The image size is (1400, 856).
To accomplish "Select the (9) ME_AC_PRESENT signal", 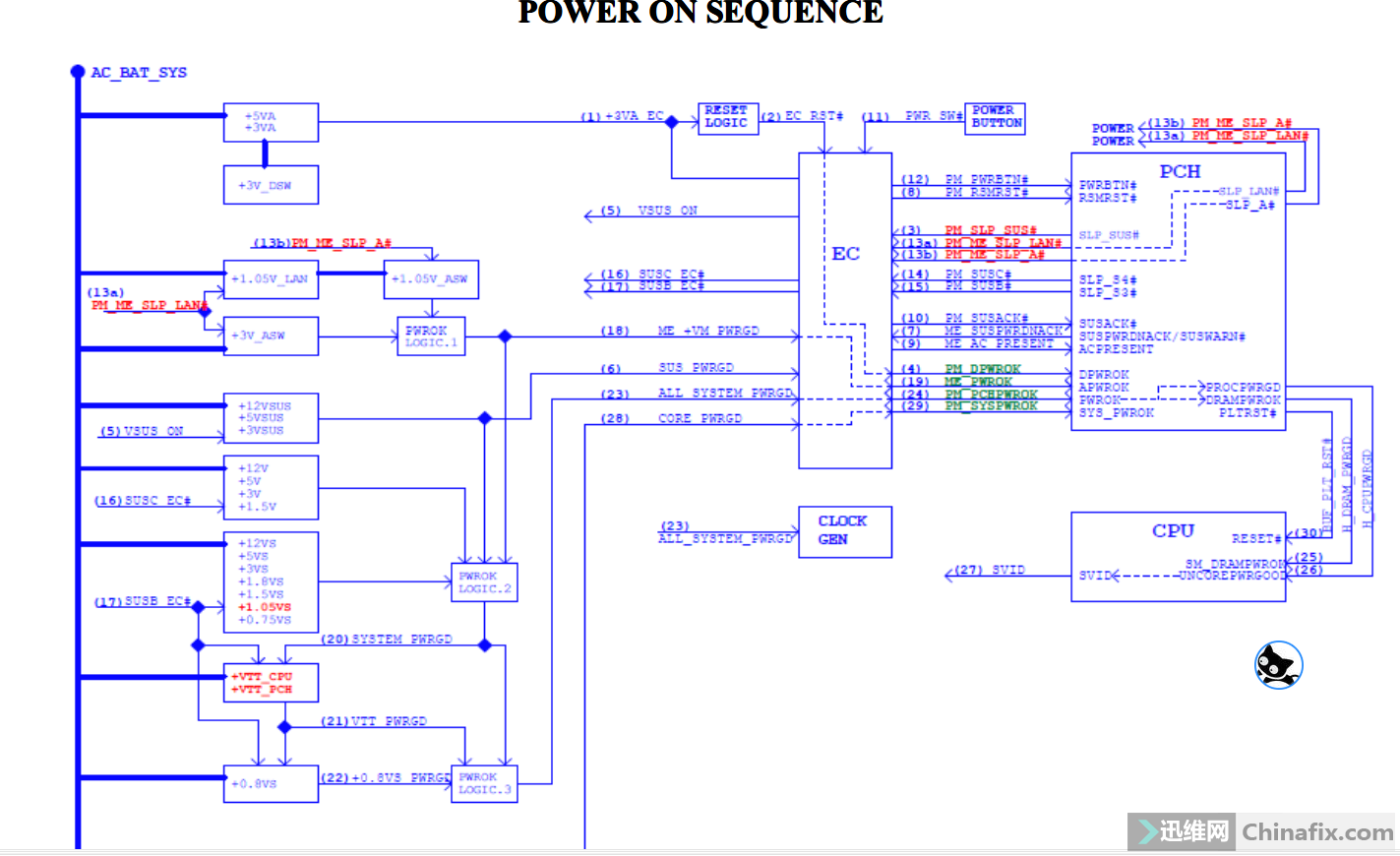I will [x=978, y=343].
